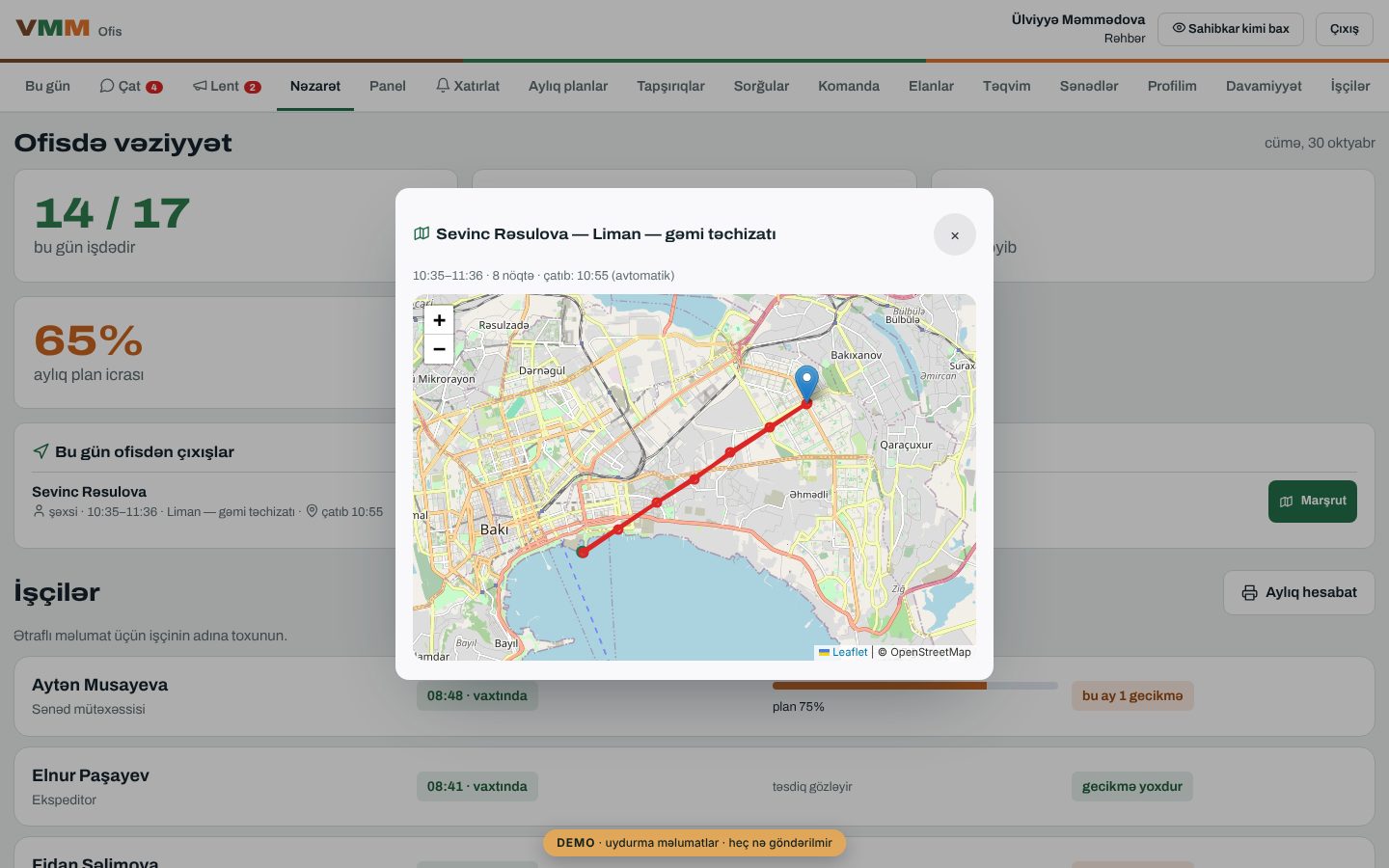
Task: Click the '08:41 · vaxtında' status badge
Action: (477, 786)
